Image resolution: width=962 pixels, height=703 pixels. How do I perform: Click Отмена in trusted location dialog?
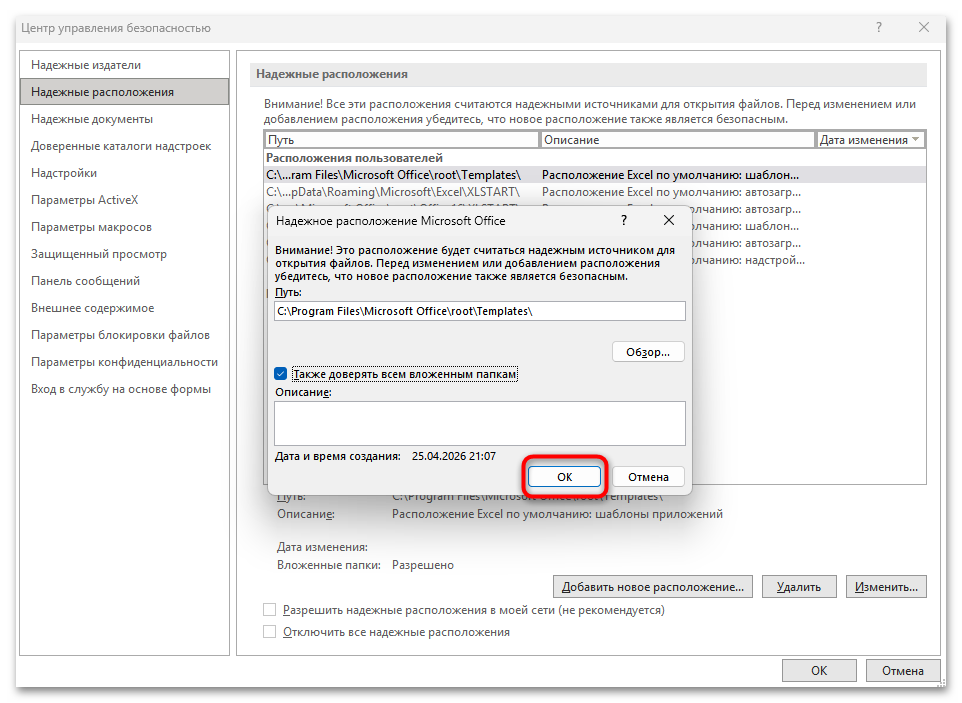coord(648,477)
